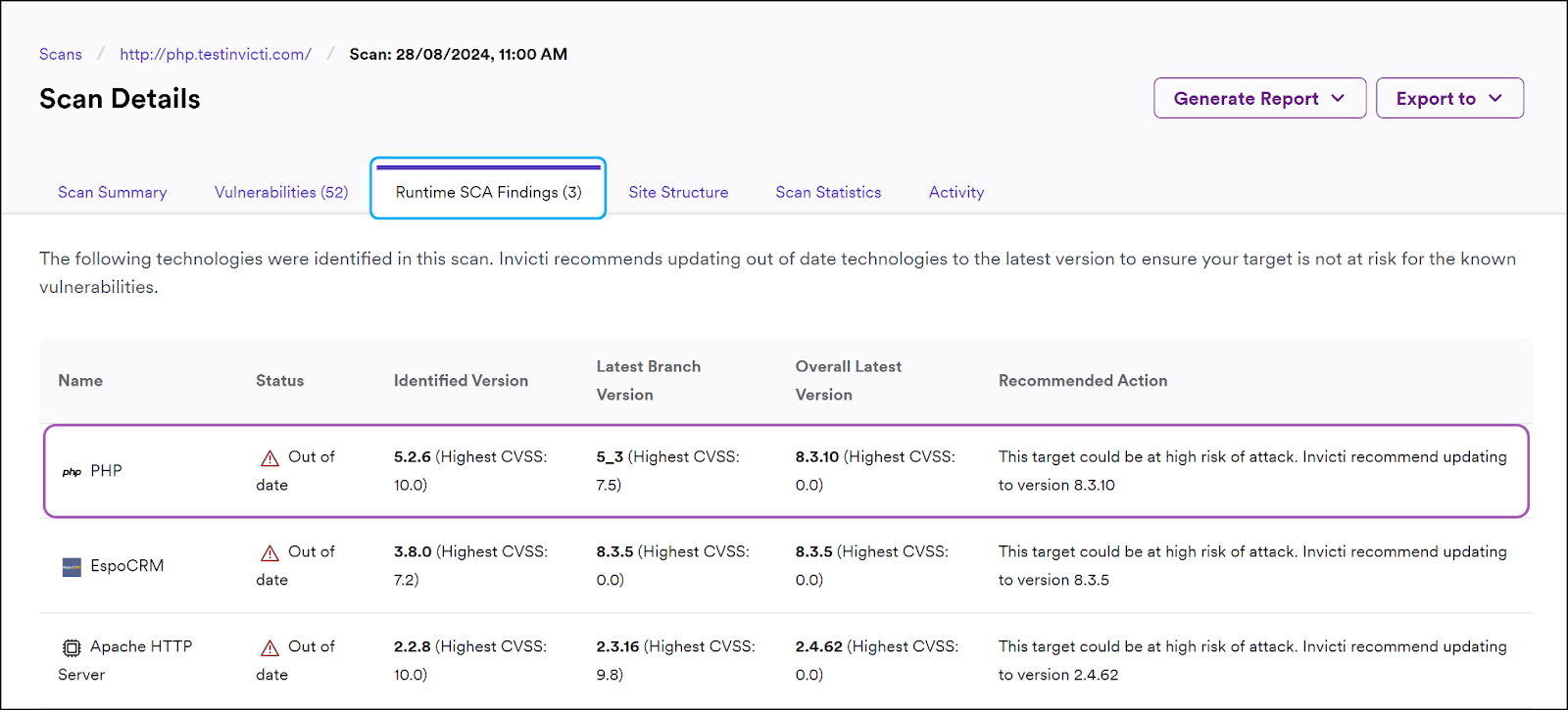Screen dimensions: 1568x710
Task: Click overall latest version 2.4.62 cell
Action: (877, 660)
